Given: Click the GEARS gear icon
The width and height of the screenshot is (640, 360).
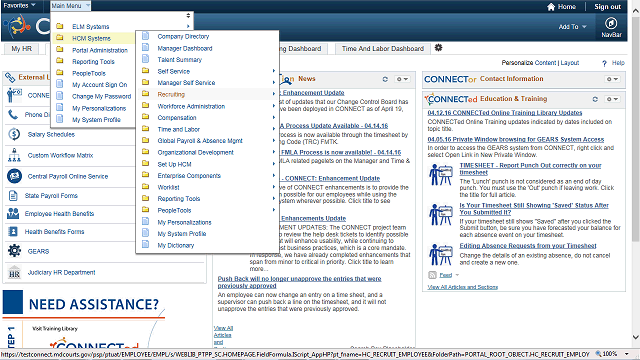Looking at the screenshot, I should pos(14,251).
